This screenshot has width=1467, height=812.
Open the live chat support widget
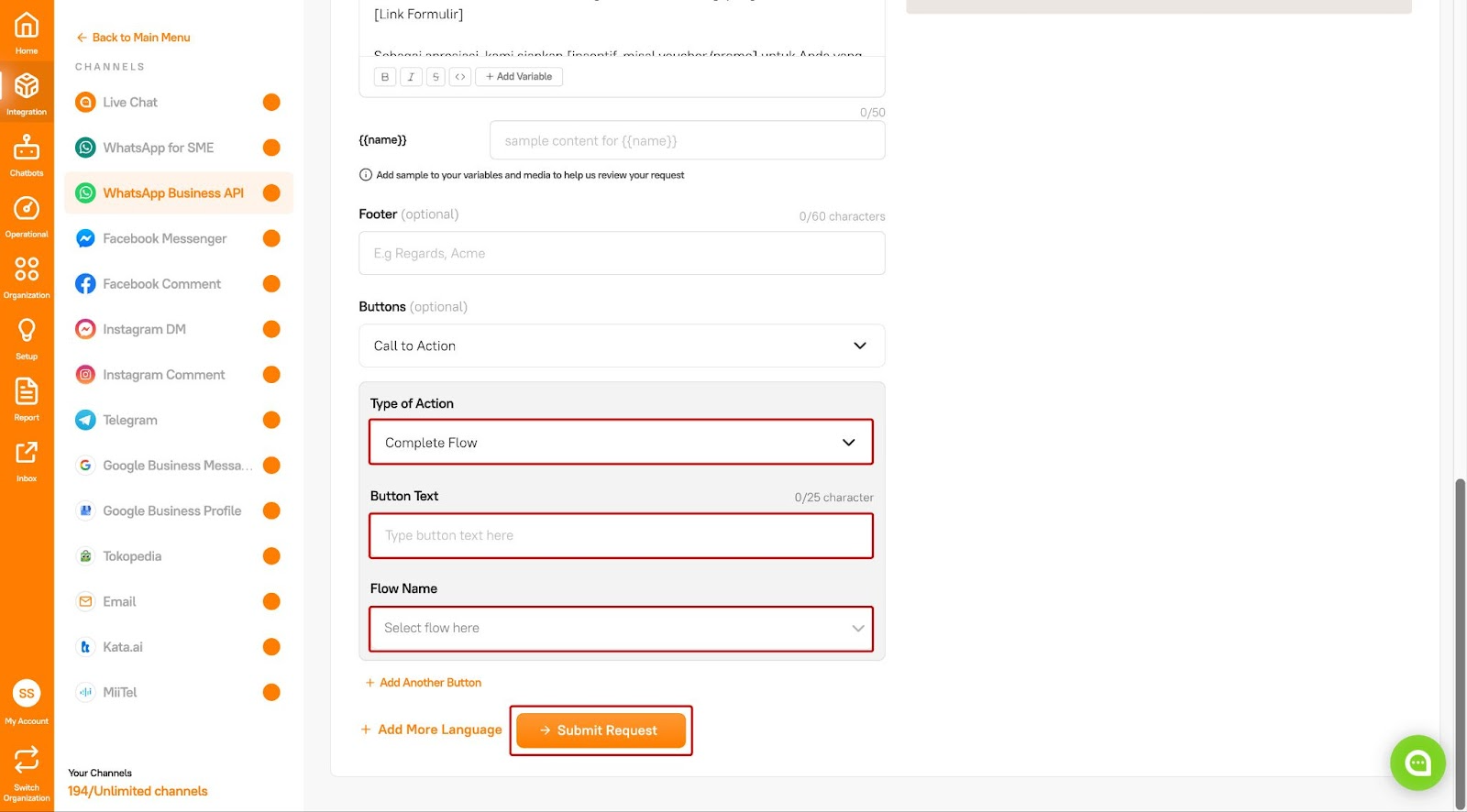[1417, 763]
